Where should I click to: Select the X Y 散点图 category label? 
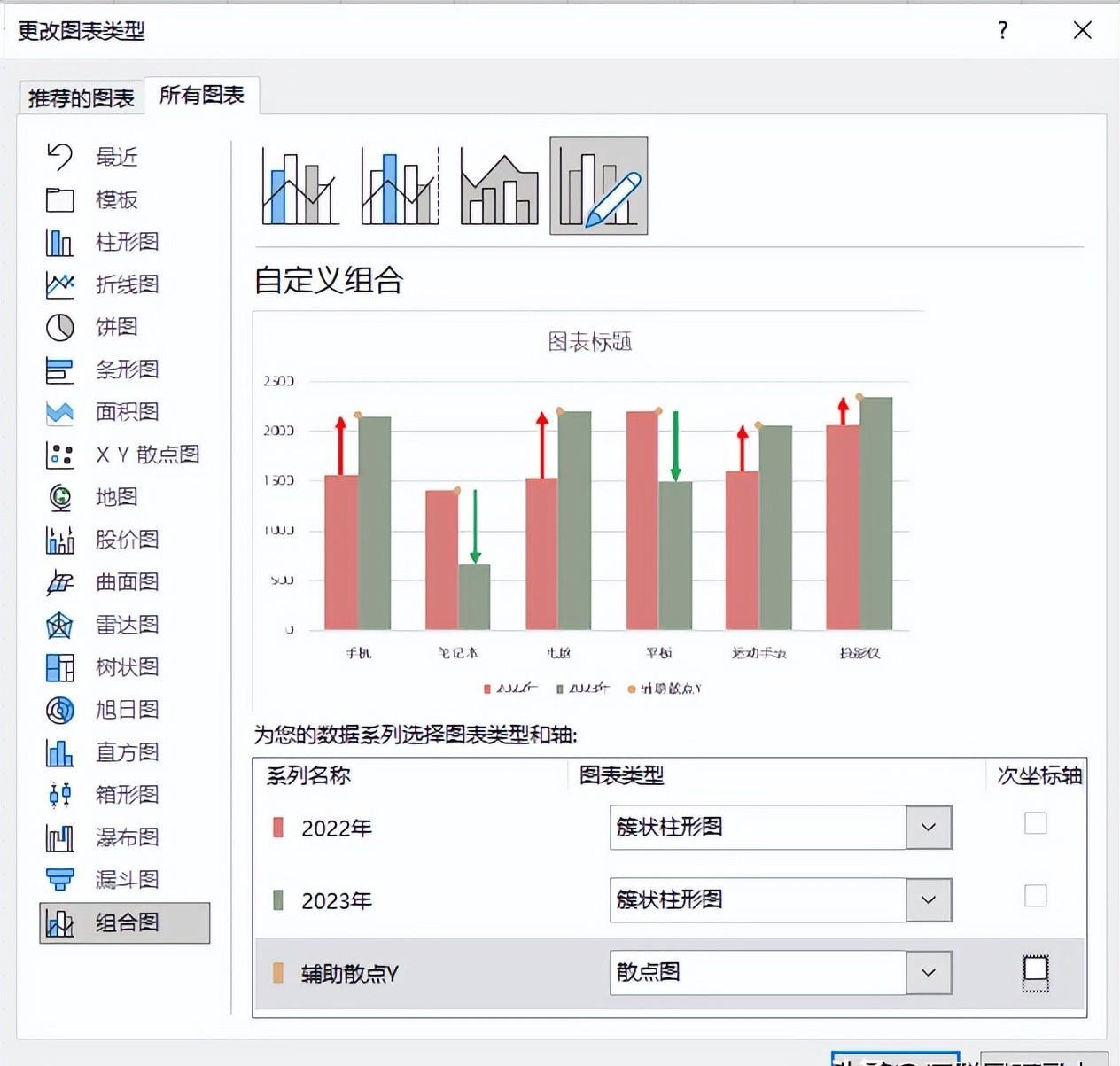148,455
